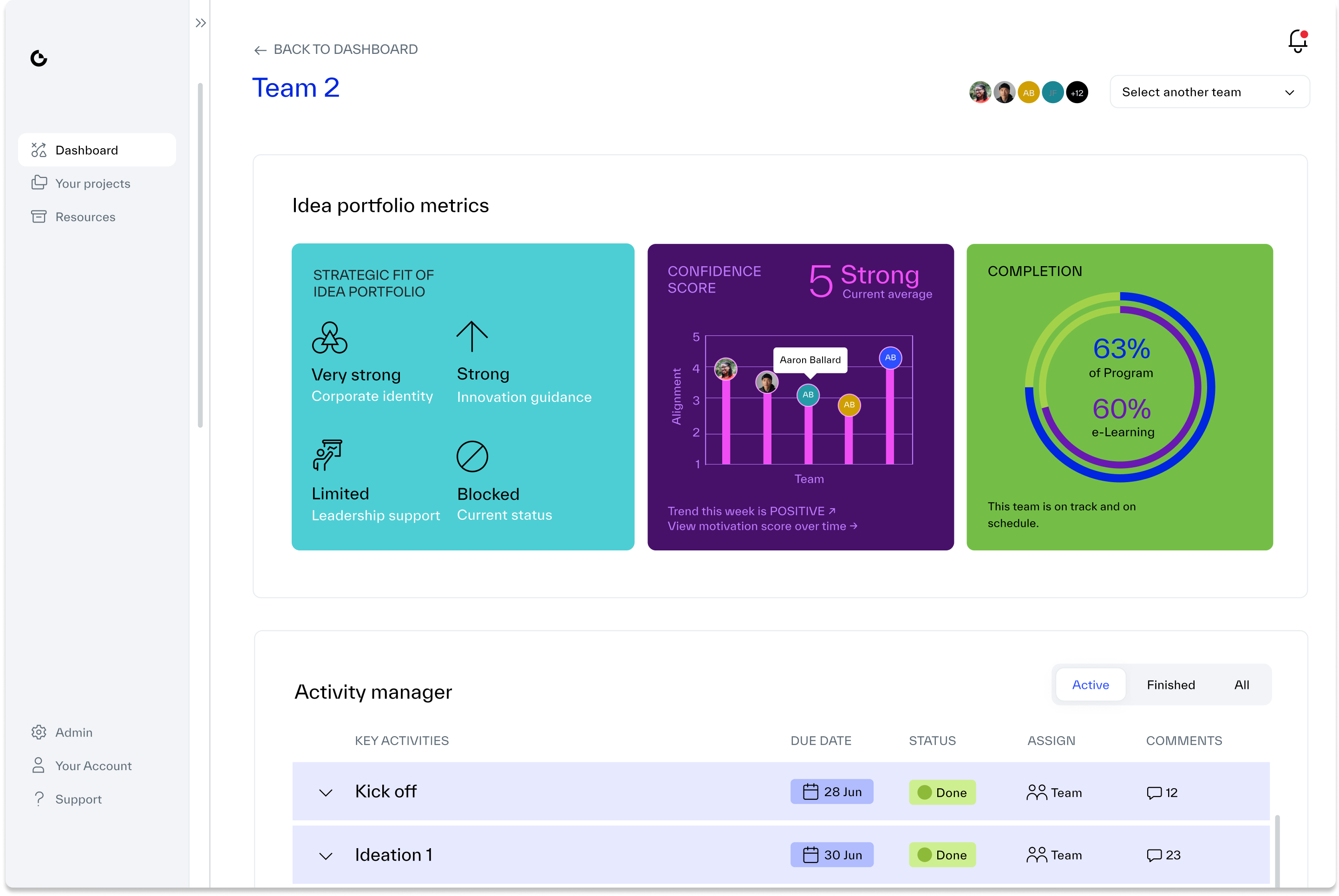Click the company logo at top left

point(38,59)
